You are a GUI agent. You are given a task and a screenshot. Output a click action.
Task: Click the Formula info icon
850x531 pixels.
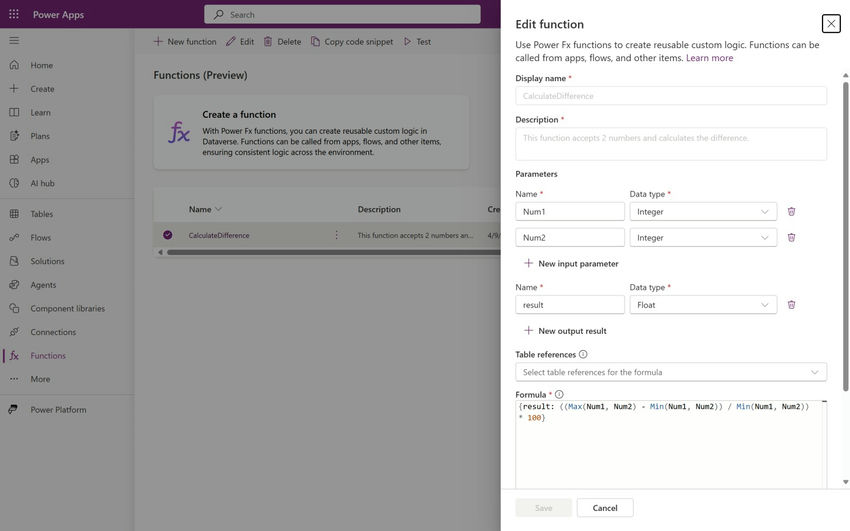coord(559,395)
